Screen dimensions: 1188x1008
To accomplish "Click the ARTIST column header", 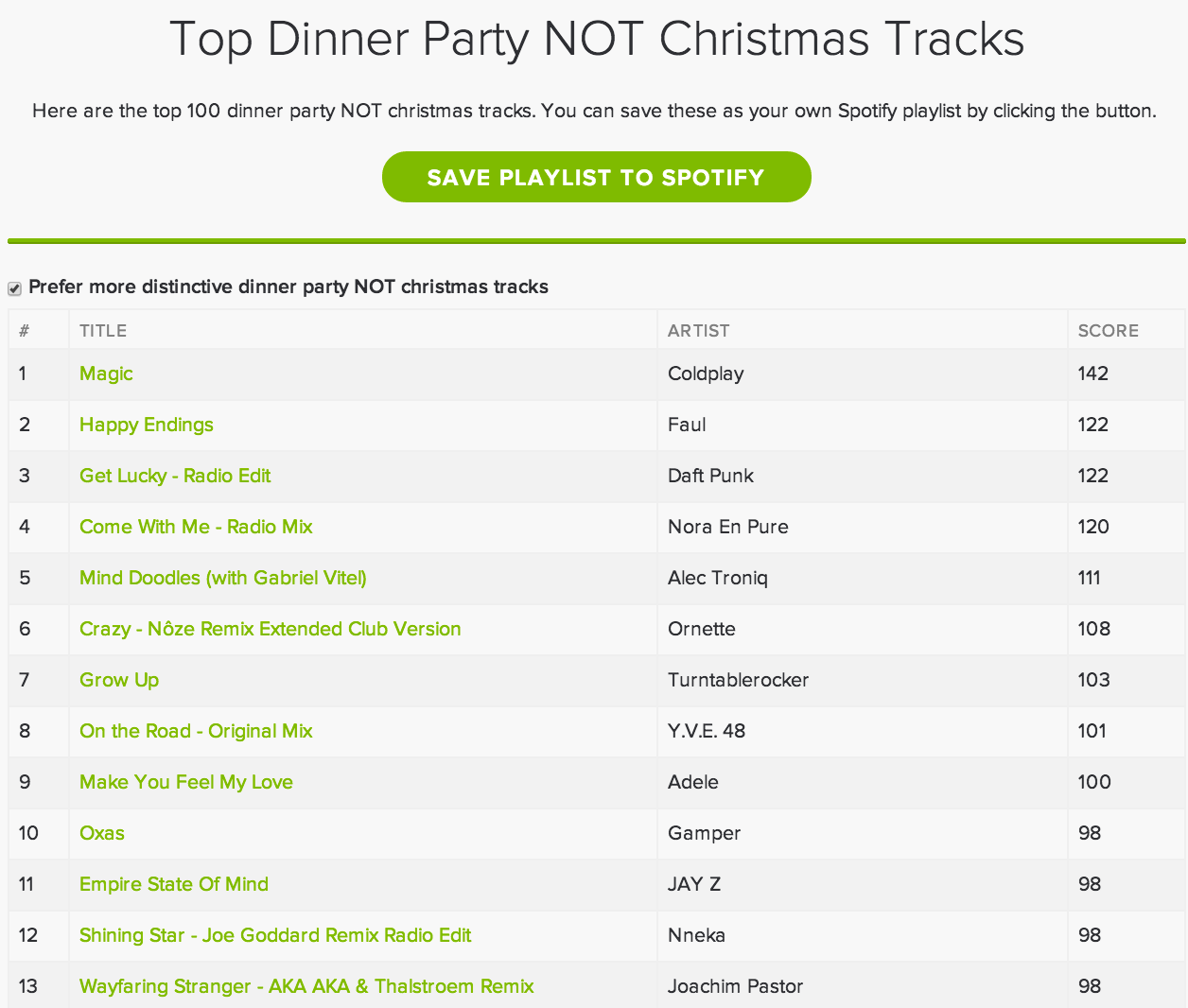I will [x=699, y=331].
